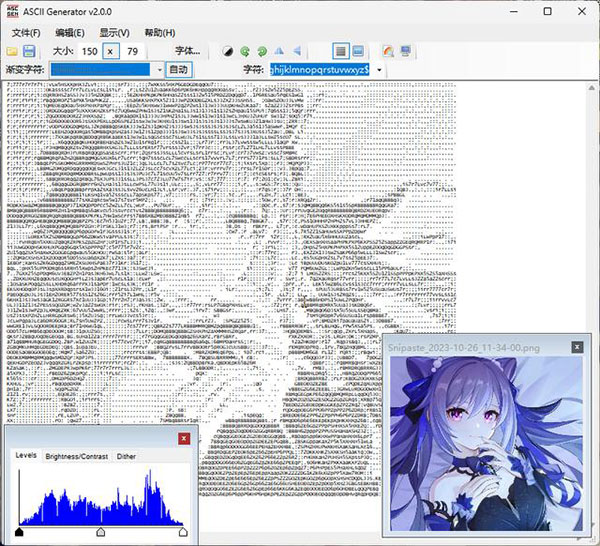Click the 自动 button
The width and height of the screenshot is (600, 546).
coord(178,70)
